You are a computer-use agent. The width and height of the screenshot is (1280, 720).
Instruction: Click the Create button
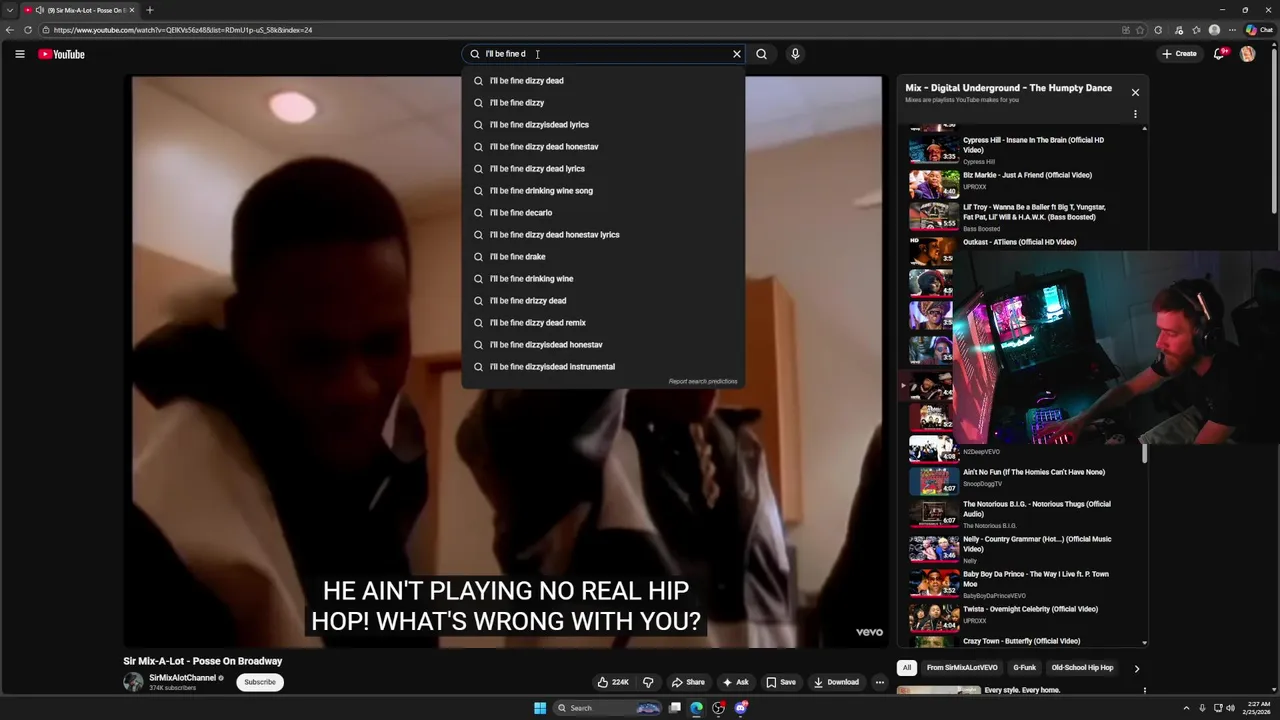(x=1179, y=54)
